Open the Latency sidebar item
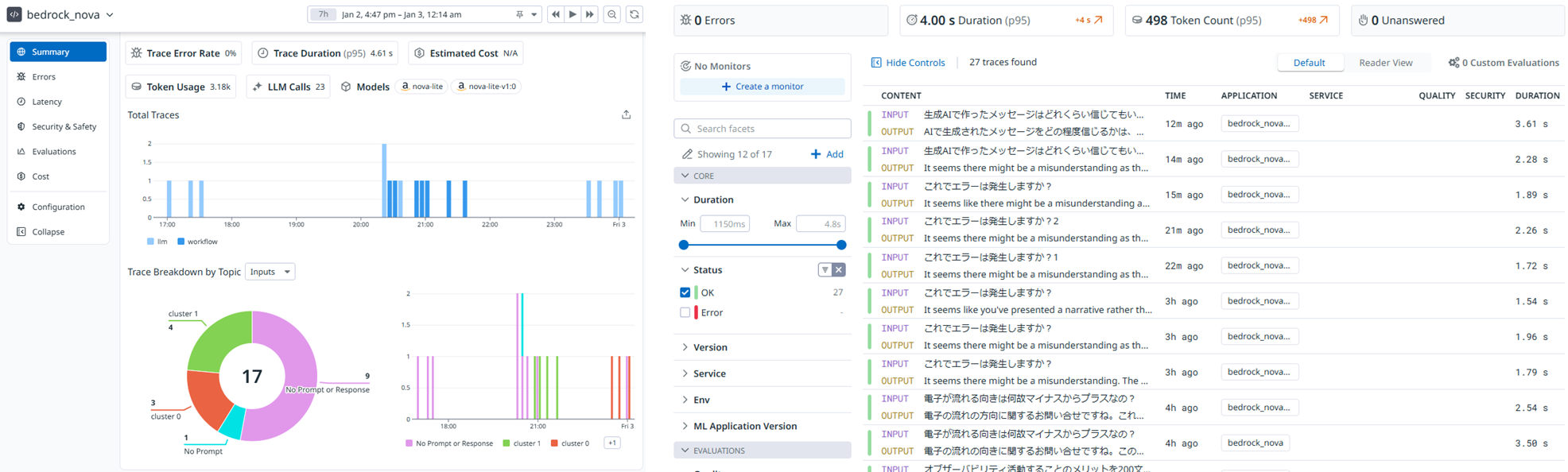Screen dimensions: 1568x472 [x=47, y=102]
